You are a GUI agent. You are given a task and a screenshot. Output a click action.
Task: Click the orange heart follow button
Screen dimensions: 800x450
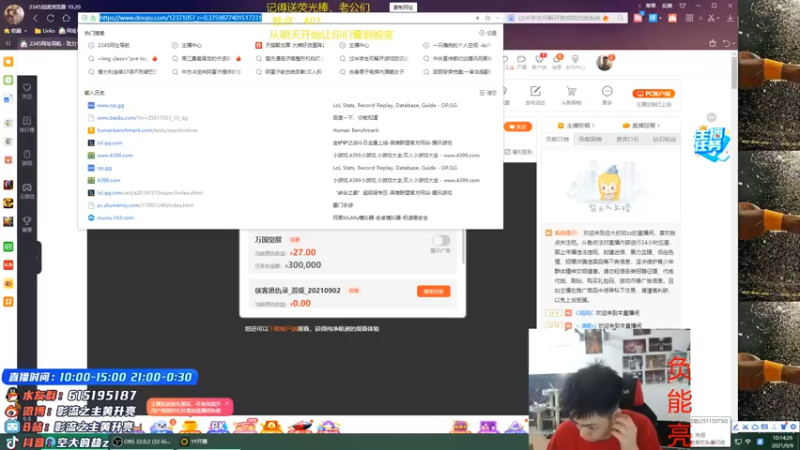(x=518, y=127)
